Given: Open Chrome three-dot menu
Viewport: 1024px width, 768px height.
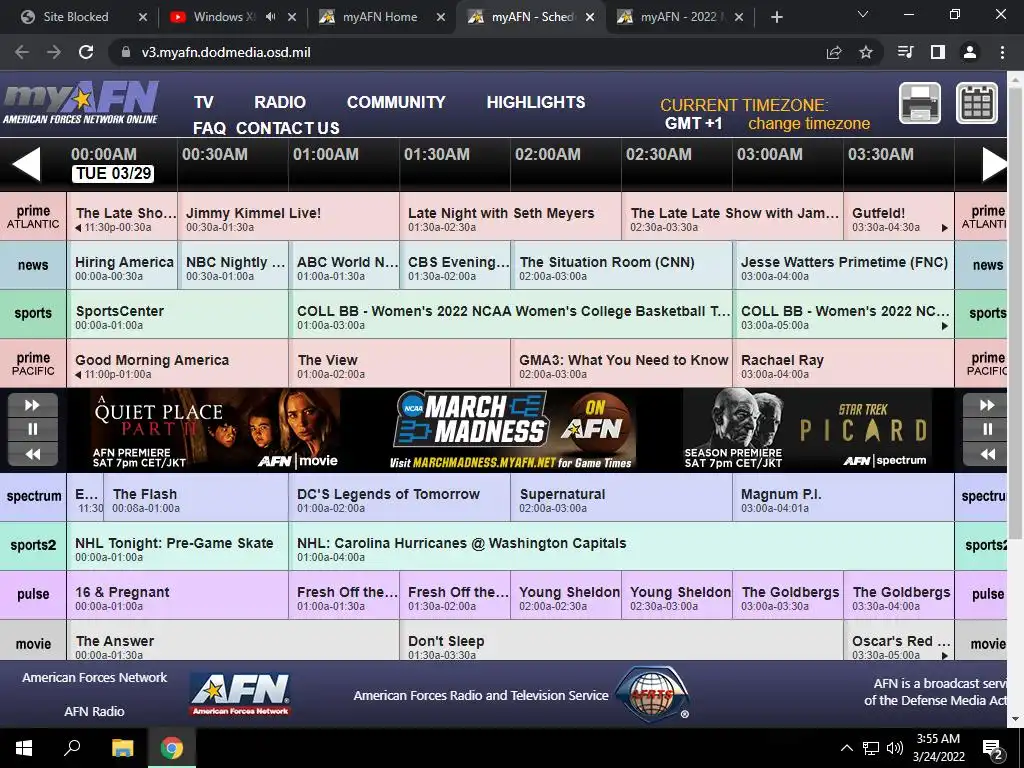Looking at the screenshot, I should click(1002, 52).
